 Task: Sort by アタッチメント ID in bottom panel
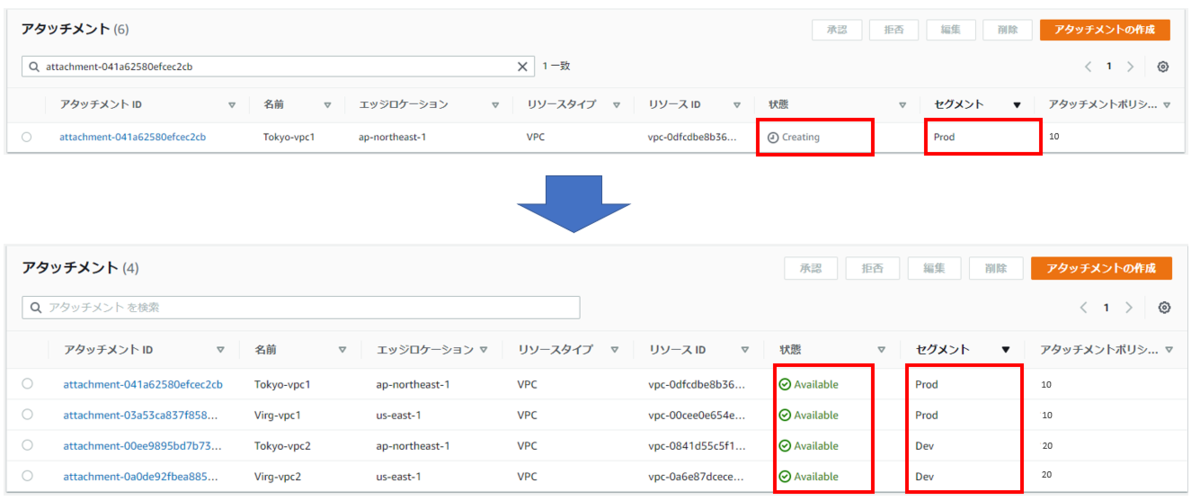click(x=221, y=350)
